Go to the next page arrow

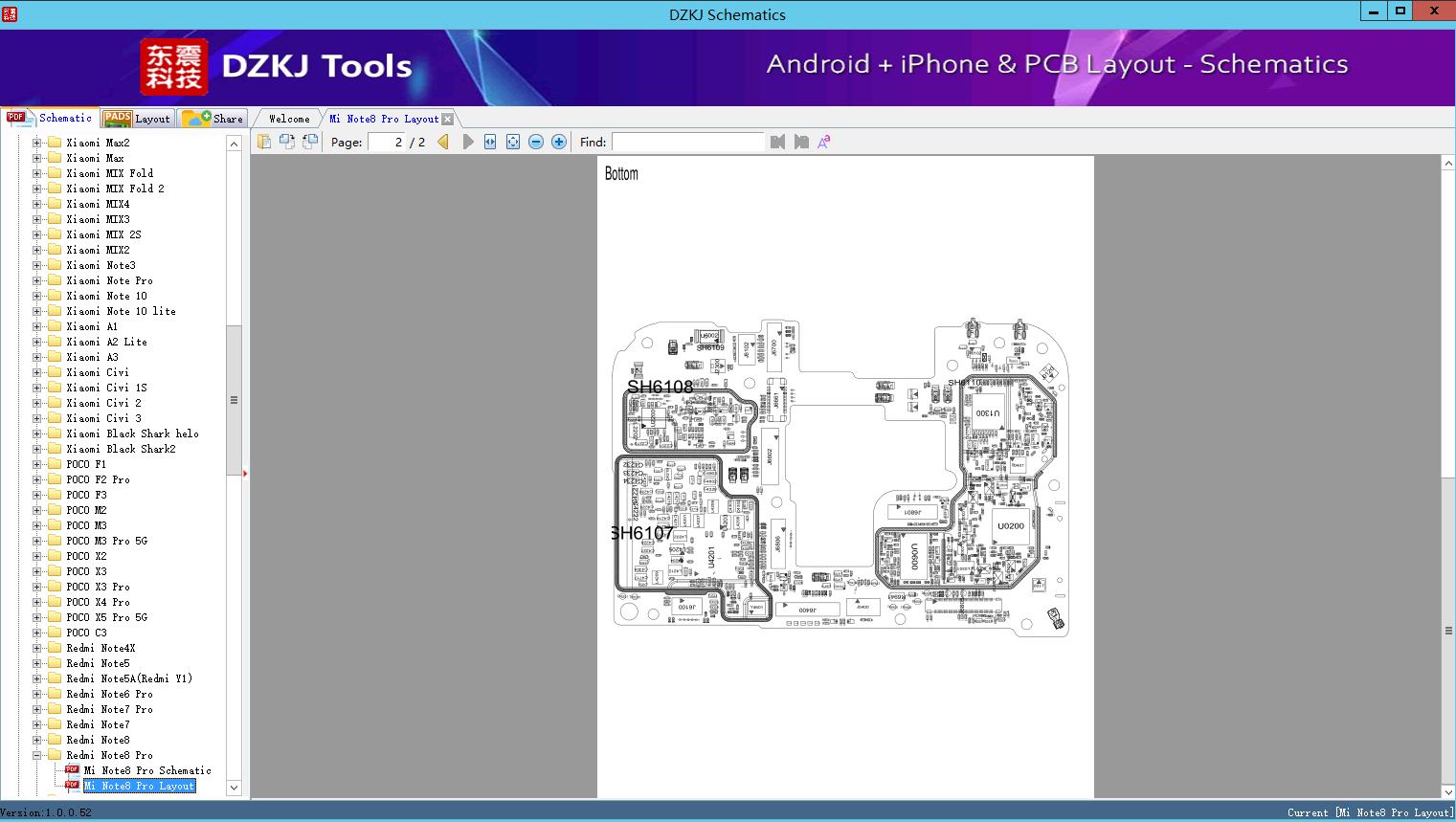[x=468, y=142]
